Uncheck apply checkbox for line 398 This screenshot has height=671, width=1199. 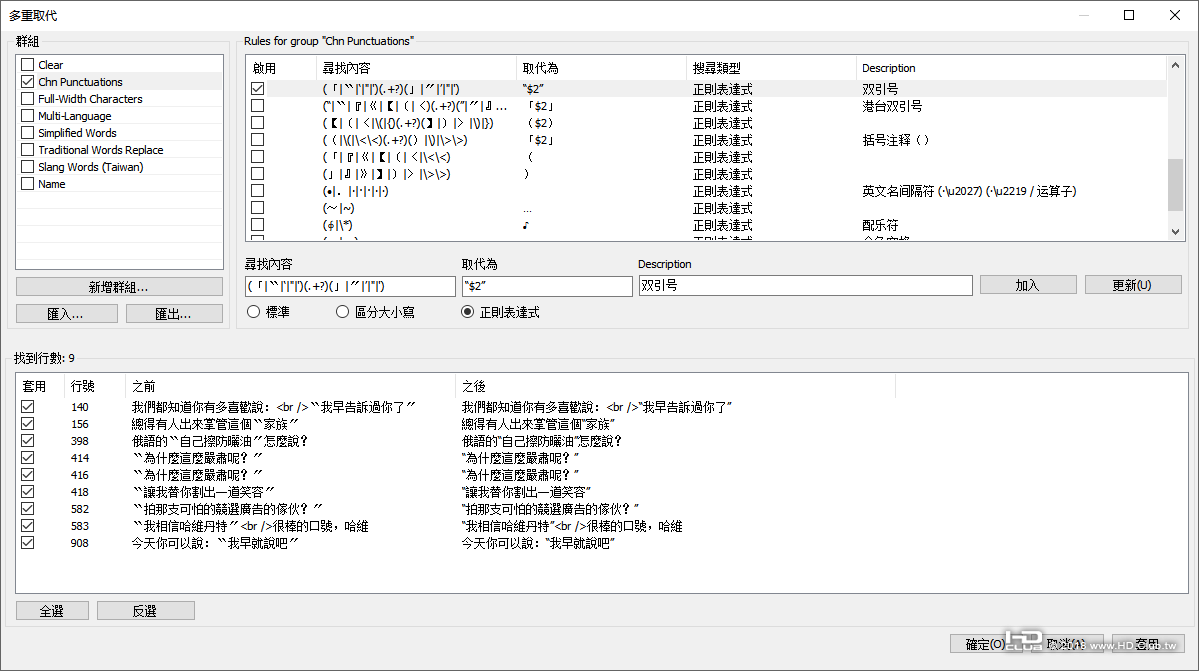pos(28,440)
